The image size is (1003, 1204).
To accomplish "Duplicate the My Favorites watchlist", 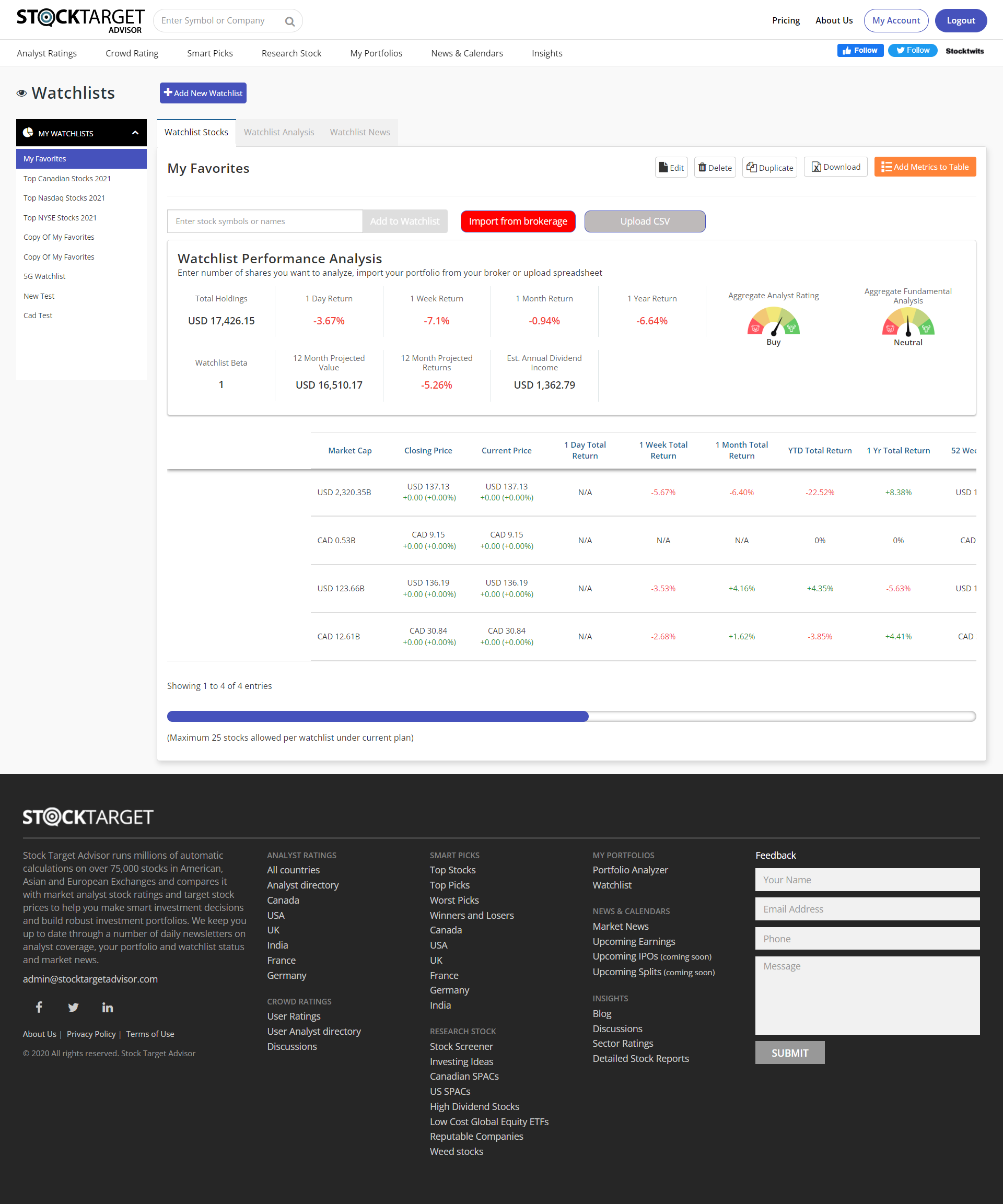I will [769, 168].
